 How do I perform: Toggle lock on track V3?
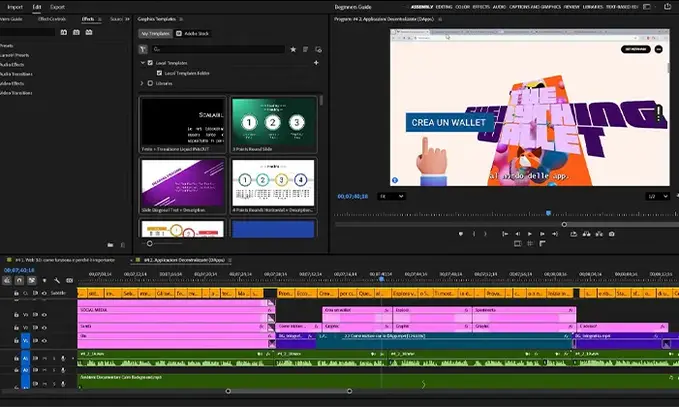(x=16, y=315)
